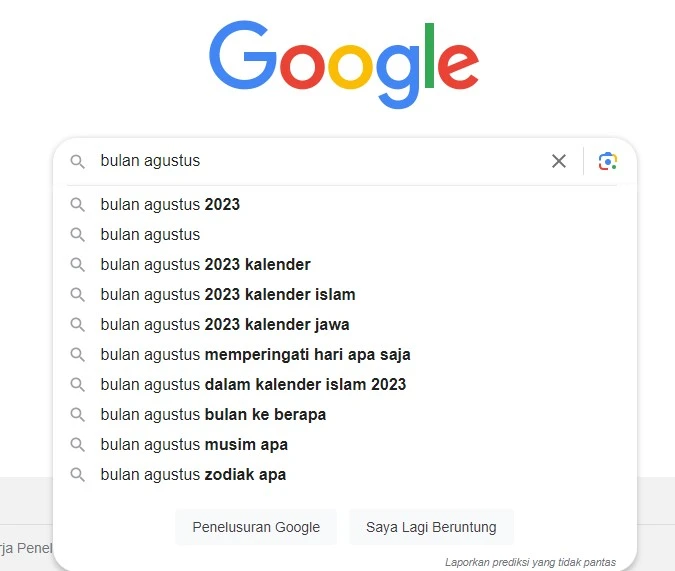Select "bulan agustus zodiak apa" suggestion
This screenshot has width=675, height=571.
193,475
